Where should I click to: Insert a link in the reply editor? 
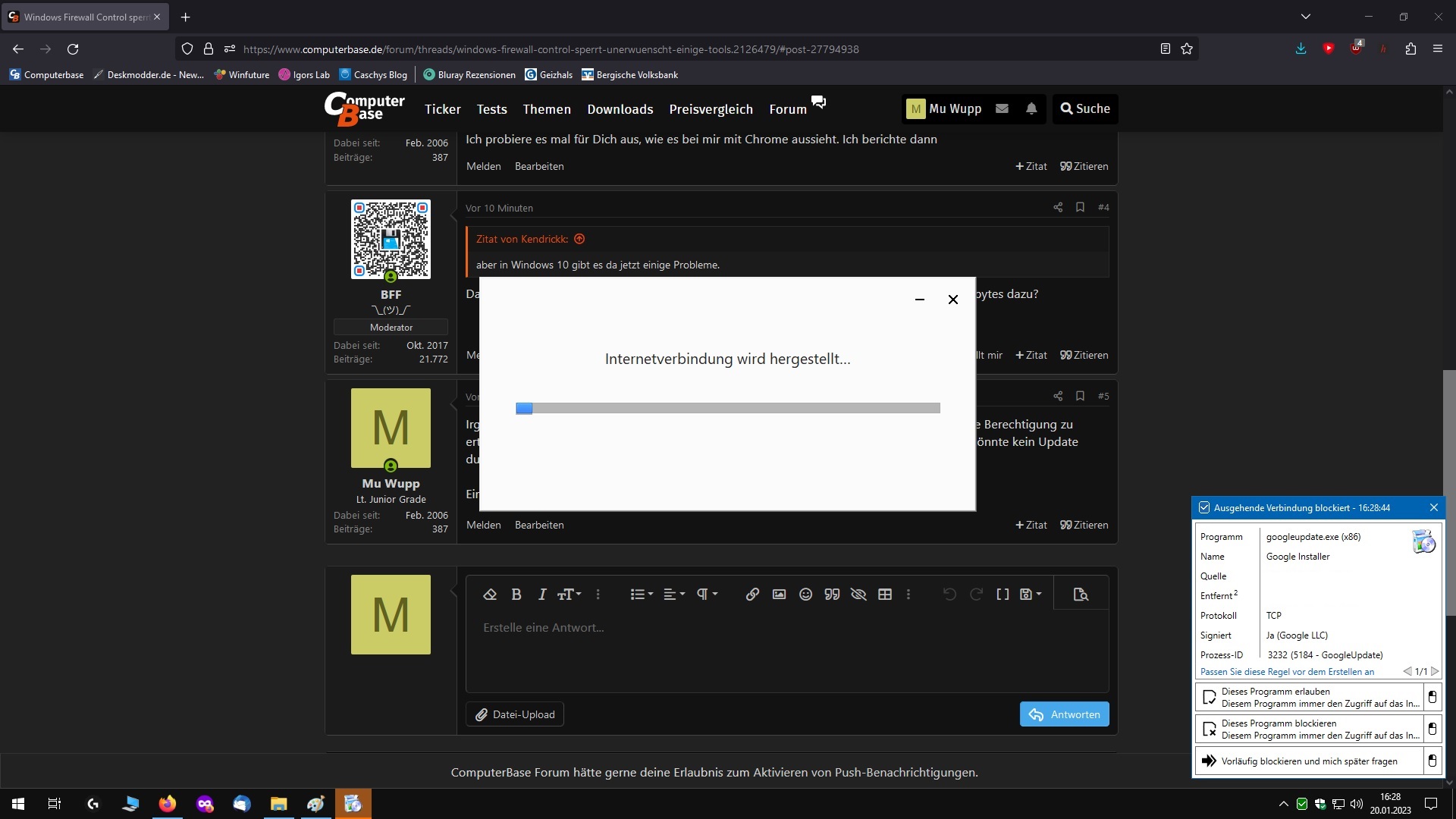pos(752,595)
